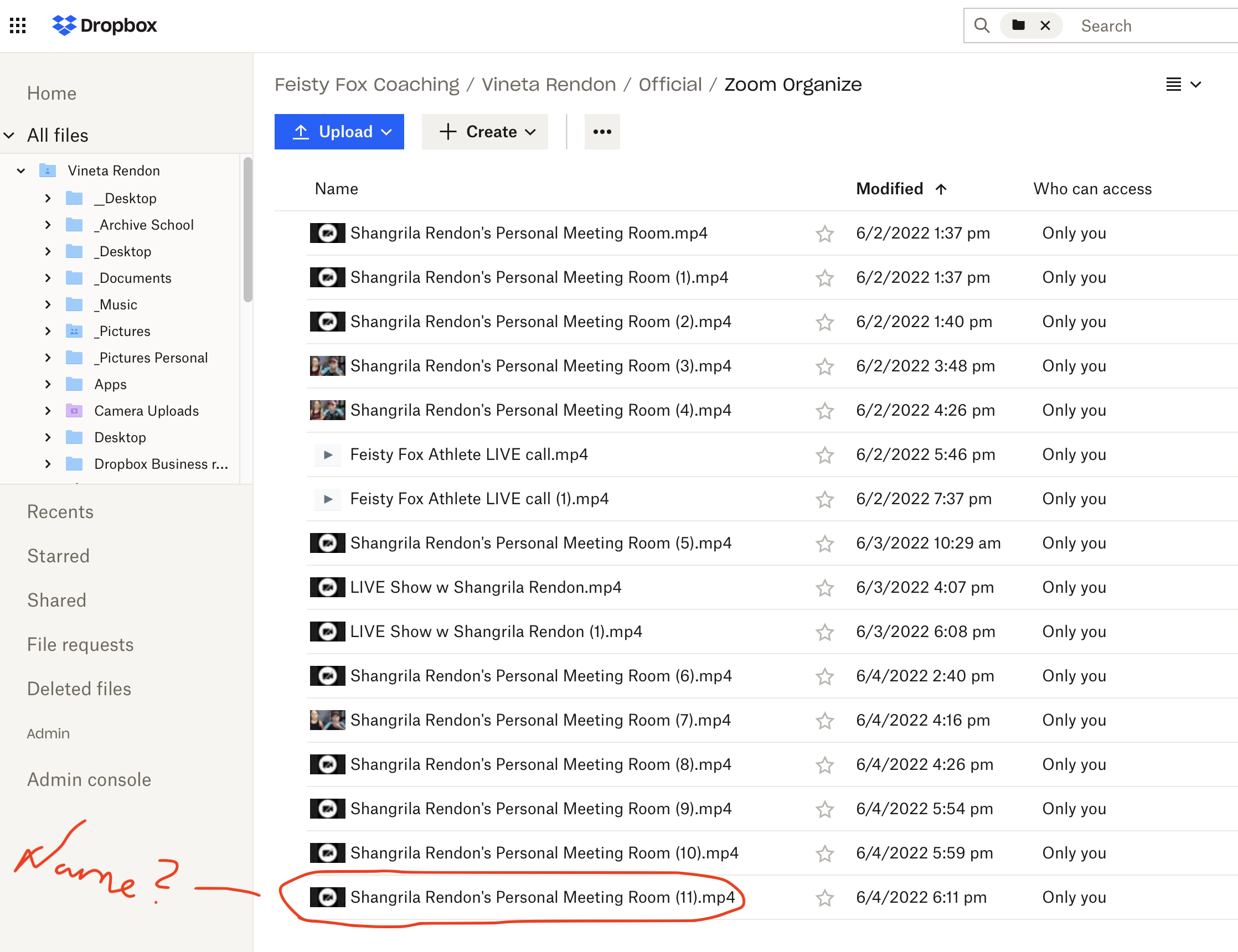Star Personal Meeting Room (6).mp4
This screenshot has width=1238, height=952.
coord(825,676)
